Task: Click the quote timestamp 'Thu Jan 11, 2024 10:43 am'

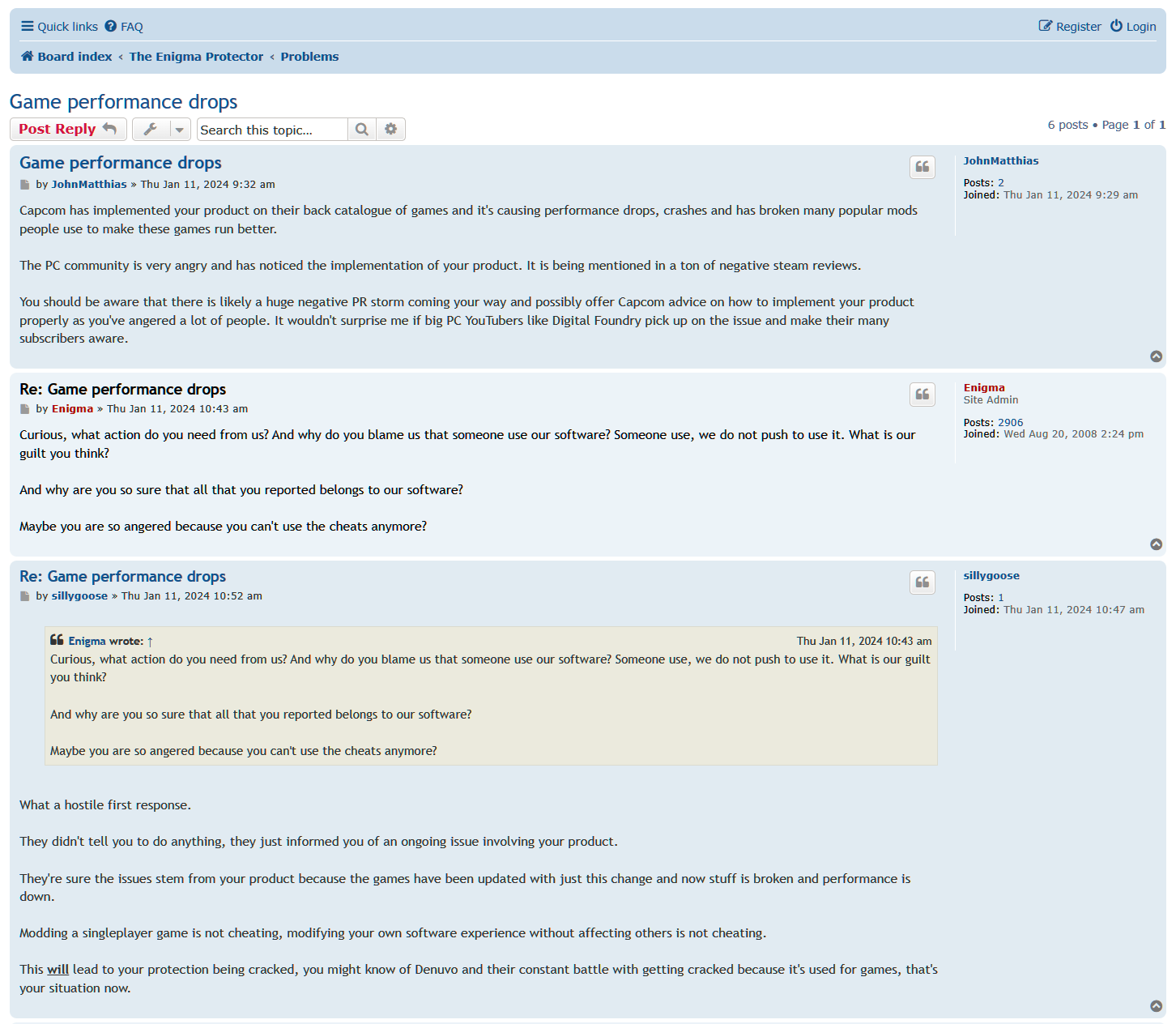Action: 864,642
